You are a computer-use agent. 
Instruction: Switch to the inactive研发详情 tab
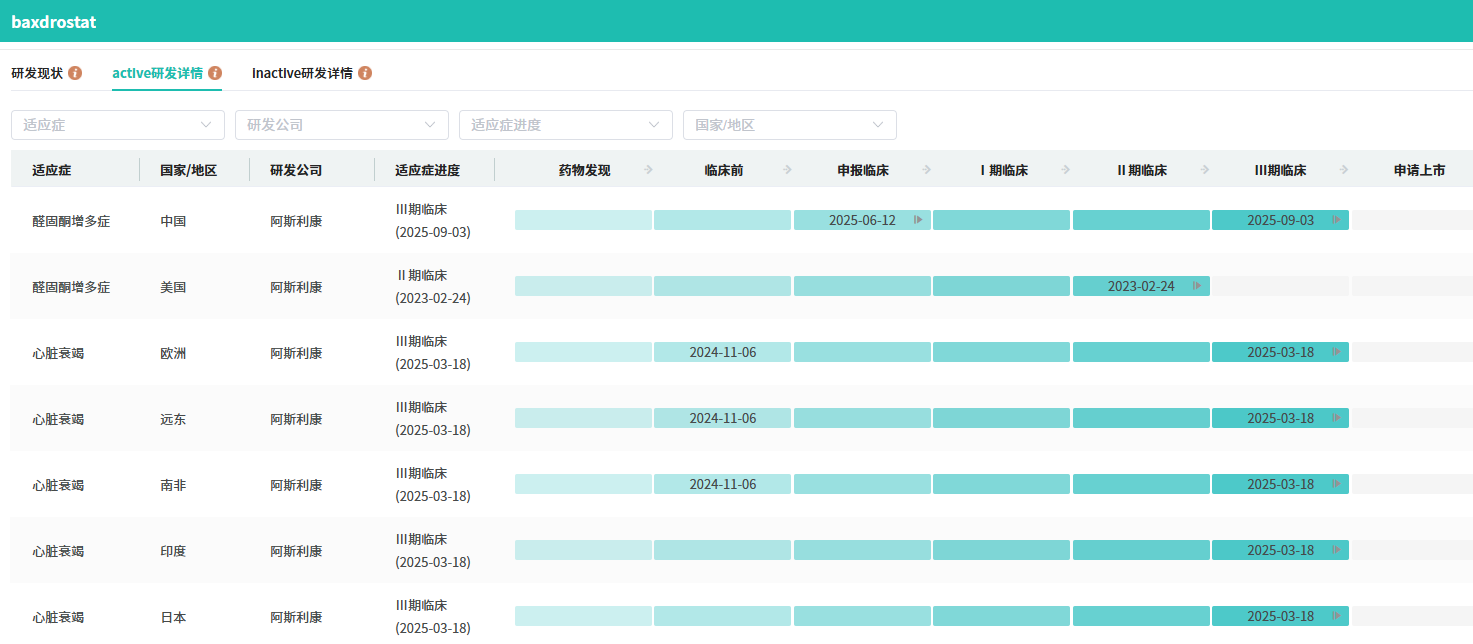click(302, 73)
